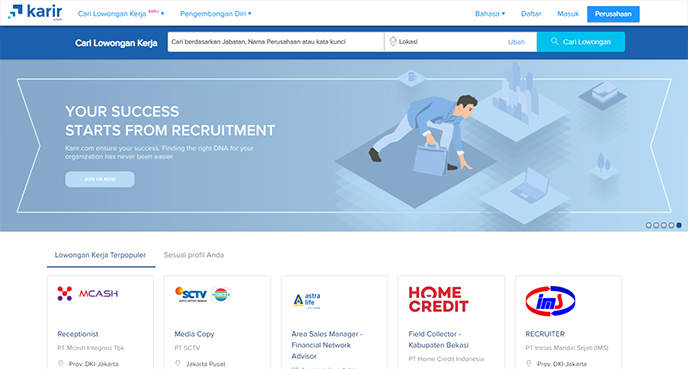This screenshot has height=369, width=688.
Task: Open the Receptionist job title
Action: coord(78,334)
